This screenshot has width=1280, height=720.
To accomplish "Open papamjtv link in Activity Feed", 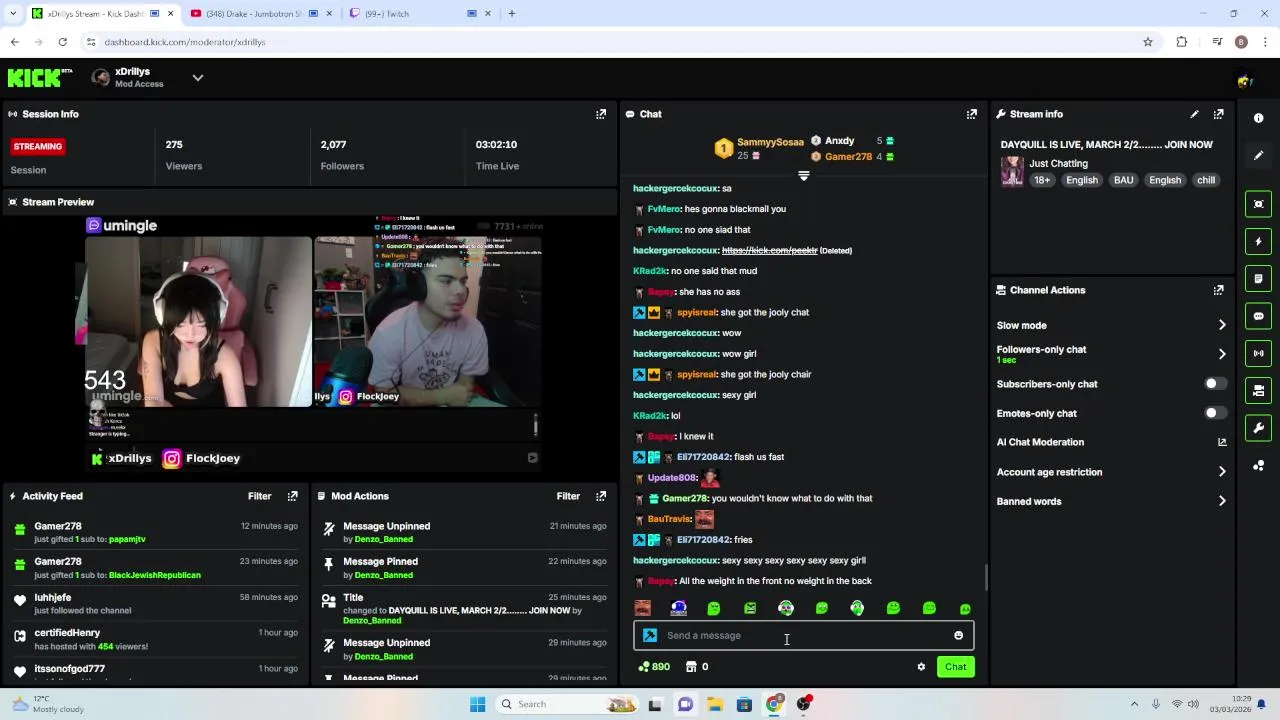I will click(127, 539).
